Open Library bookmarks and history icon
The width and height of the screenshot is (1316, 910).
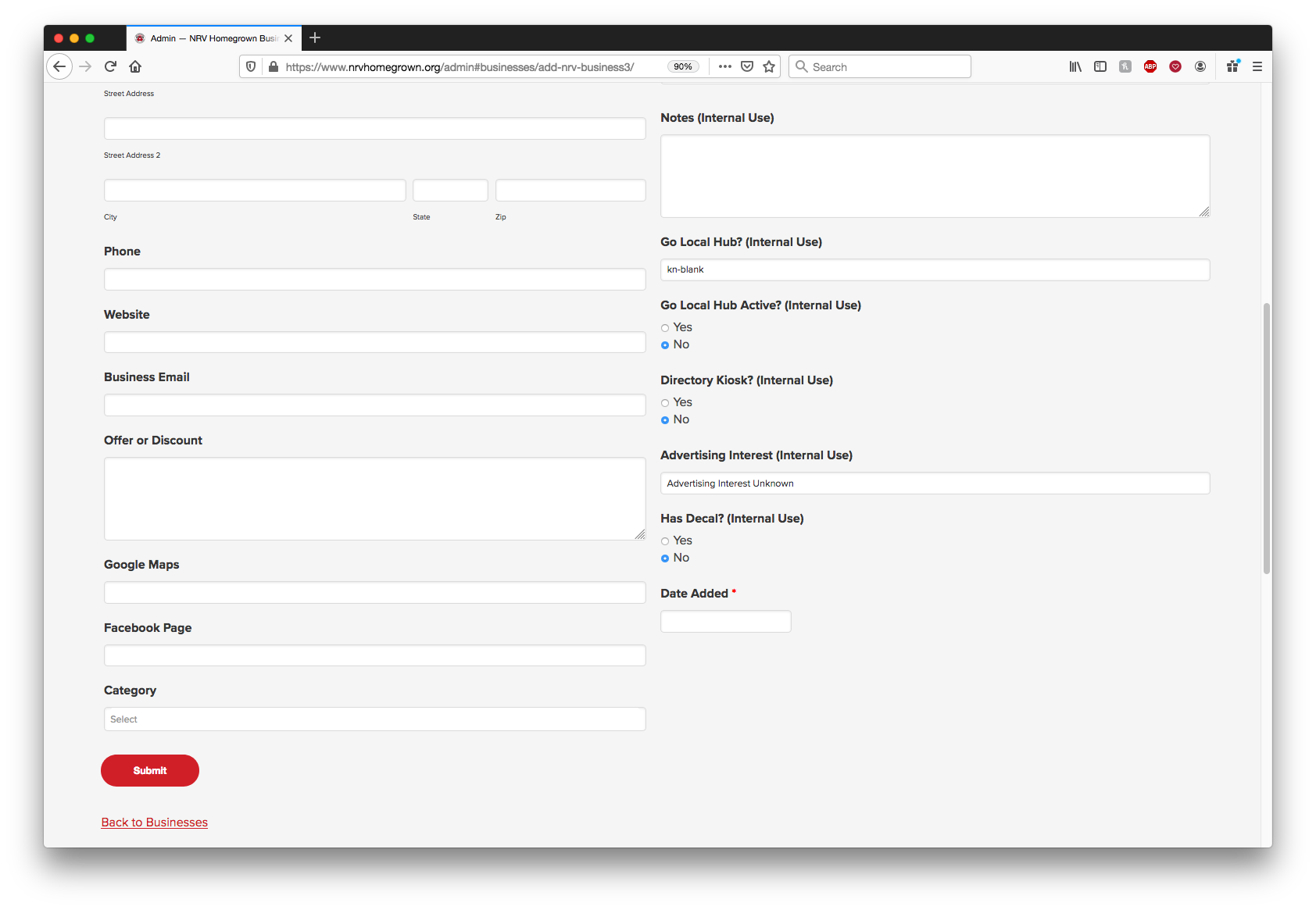[1075, 66]
